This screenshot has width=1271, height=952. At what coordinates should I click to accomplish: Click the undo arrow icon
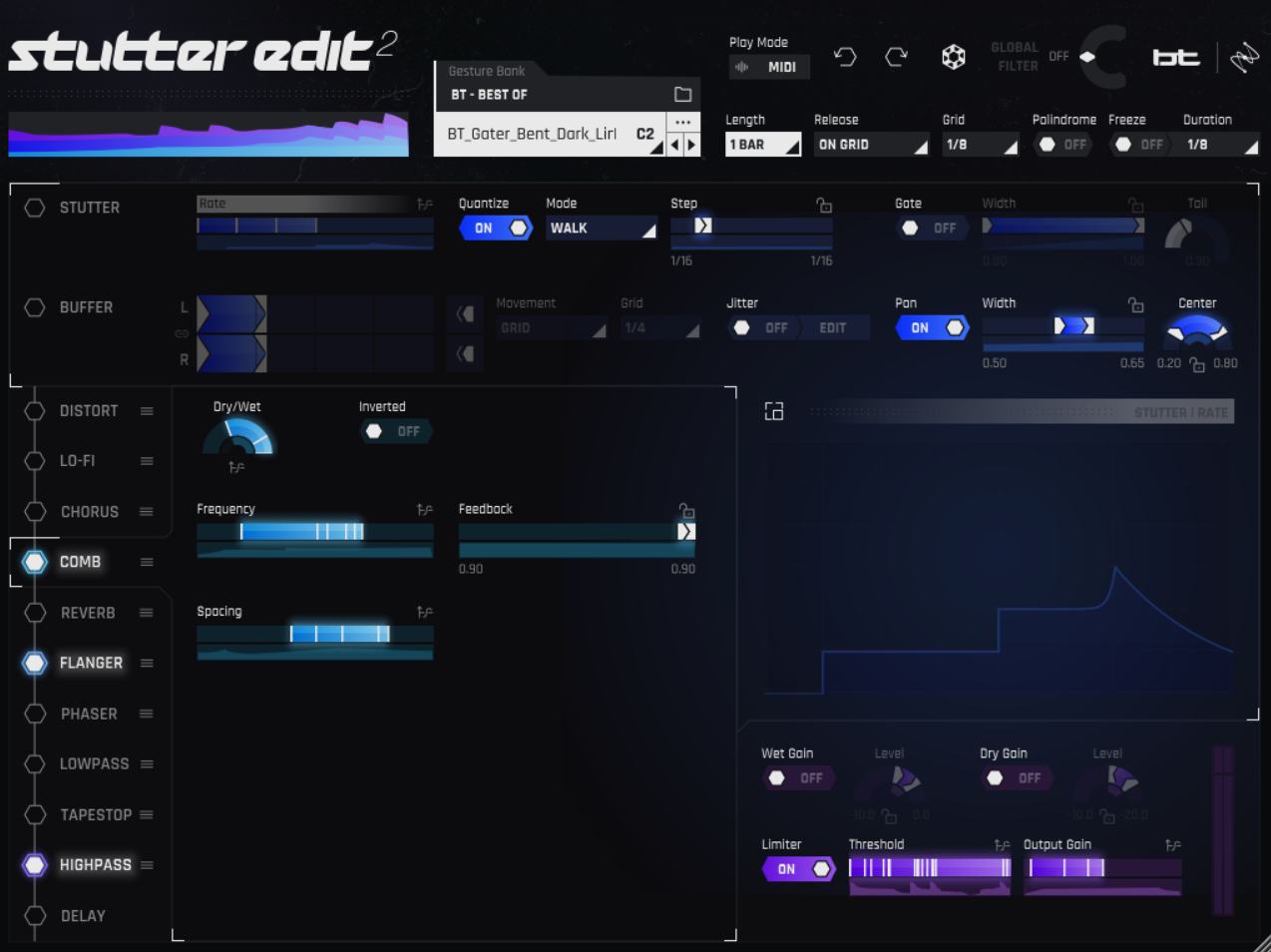(x=845, y=57)
